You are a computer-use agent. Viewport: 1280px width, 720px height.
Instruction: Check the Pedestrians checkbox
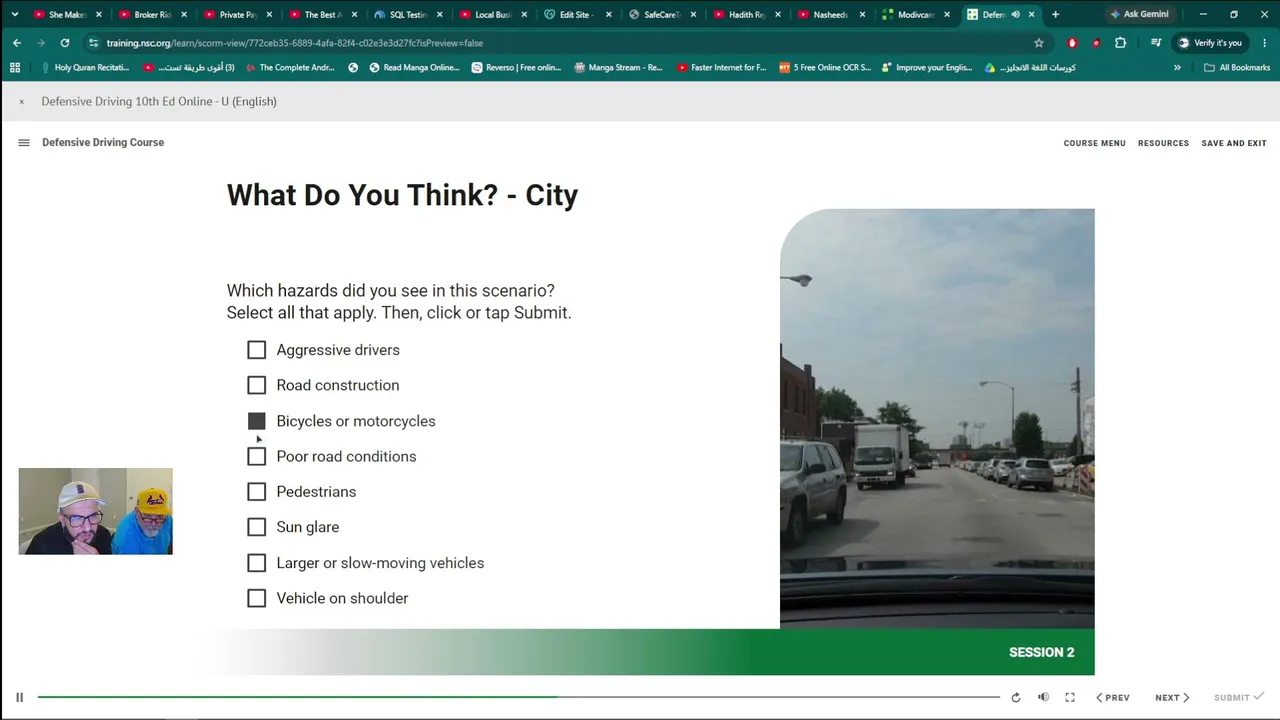pyautogui.click(x=257, y=492)
